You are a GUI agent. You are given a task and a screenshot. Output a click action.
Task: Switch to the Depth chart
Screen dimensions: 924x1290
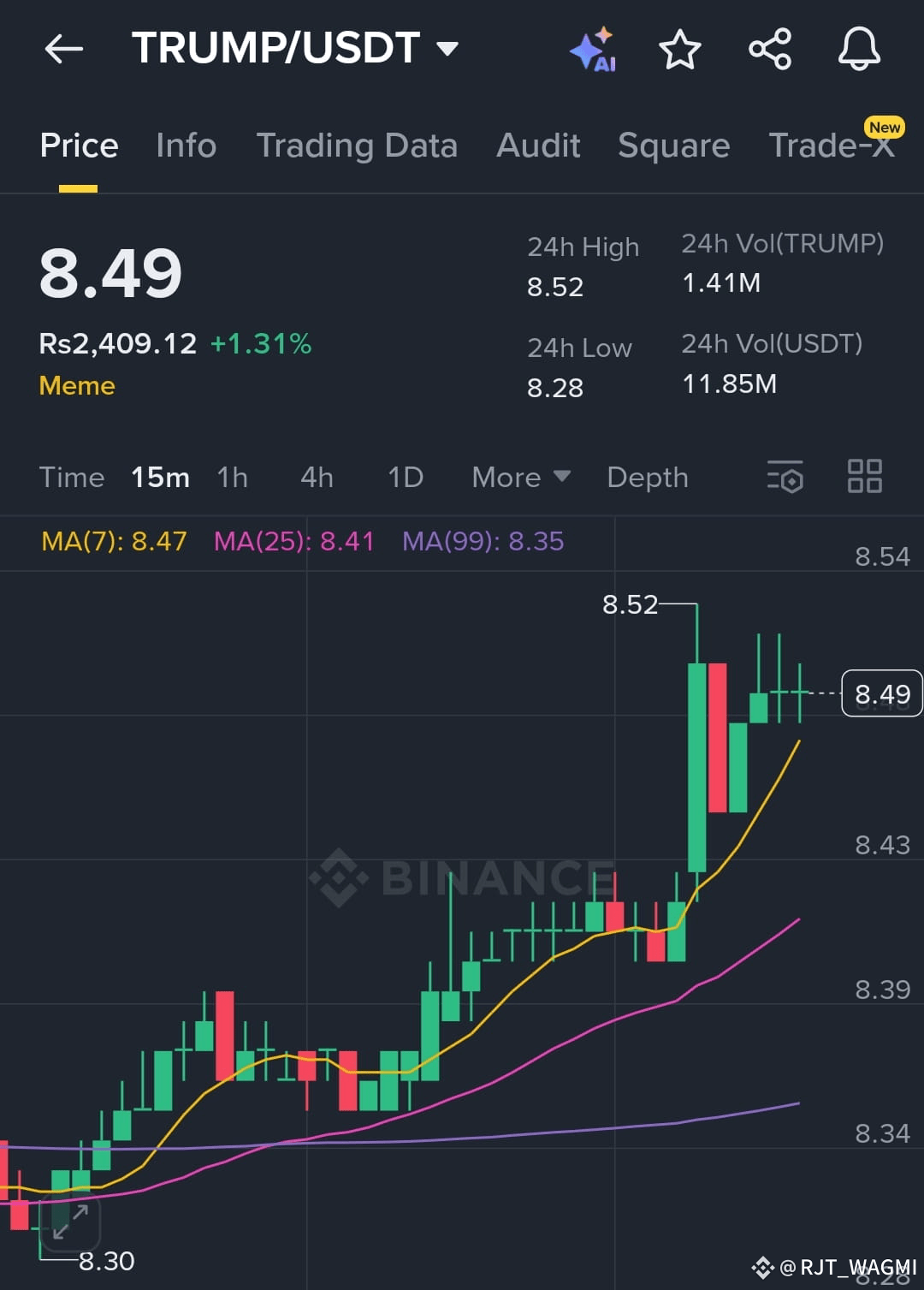click(648, 477)
